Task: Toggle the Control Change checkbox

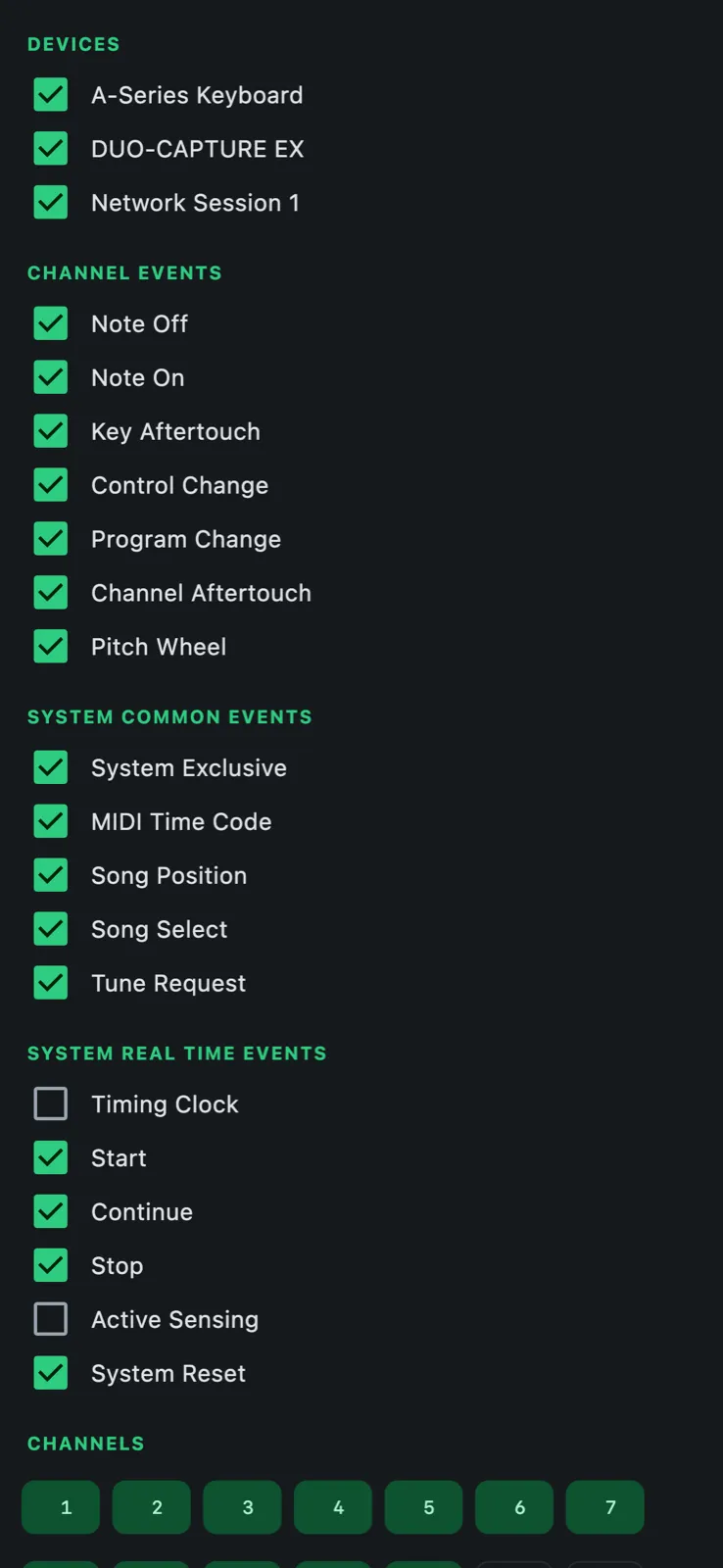Action: click(51, 485)
